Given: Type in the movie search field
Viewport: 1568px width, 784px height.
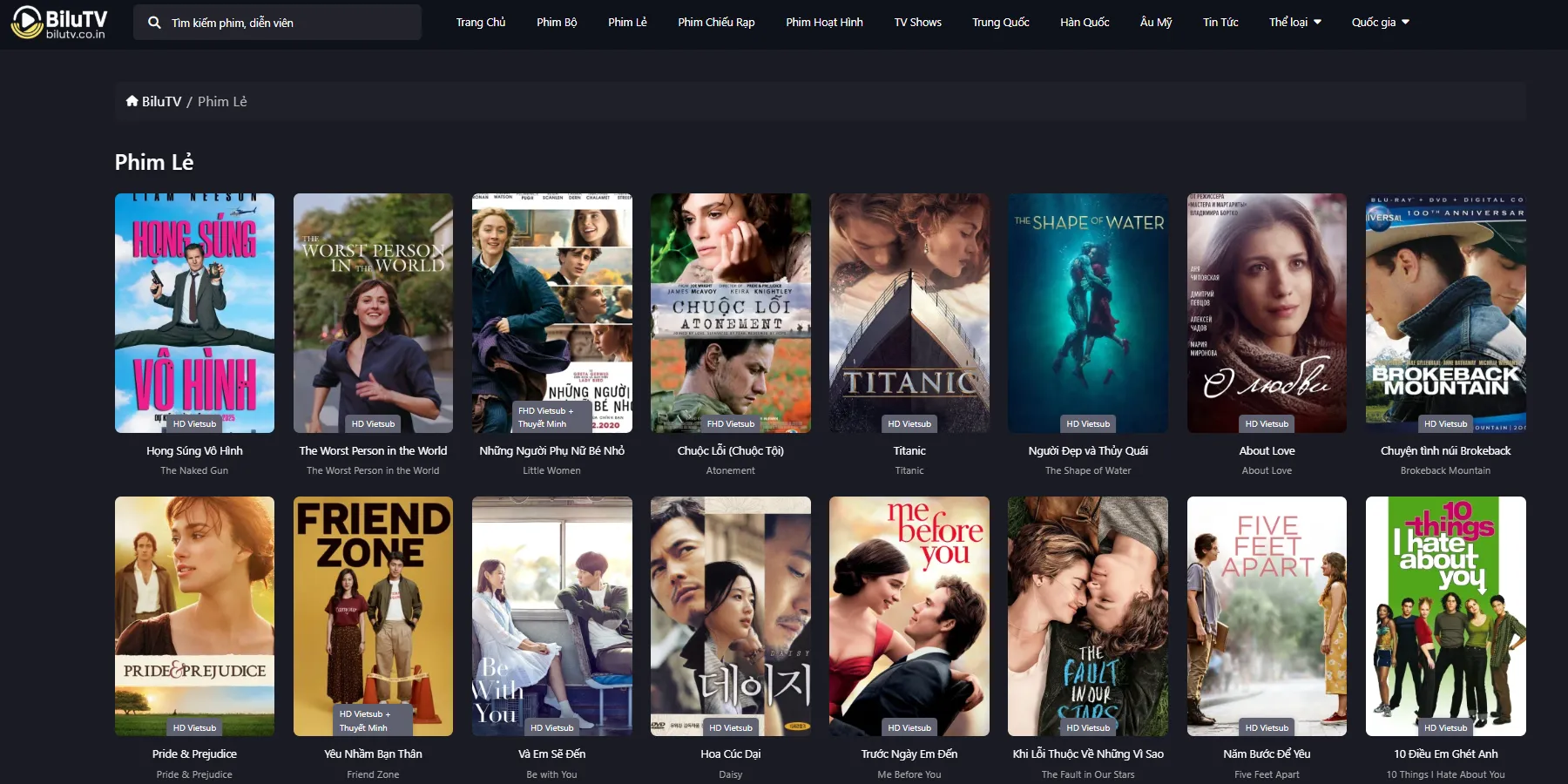Looking at the screenshot, I should (x=287, y=23).
